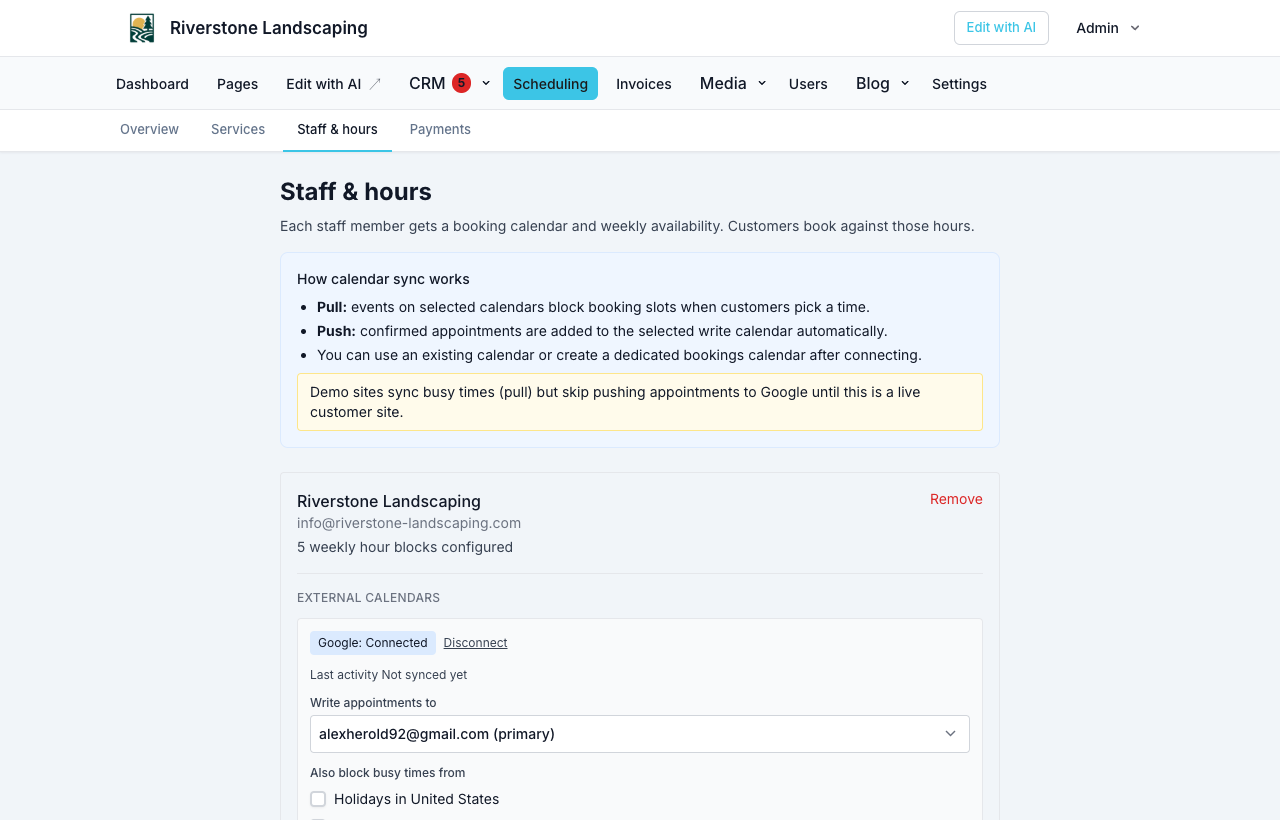Click the Riverstone Landscaping site title
Screen dimensions: 1280x820
[269, 28]
